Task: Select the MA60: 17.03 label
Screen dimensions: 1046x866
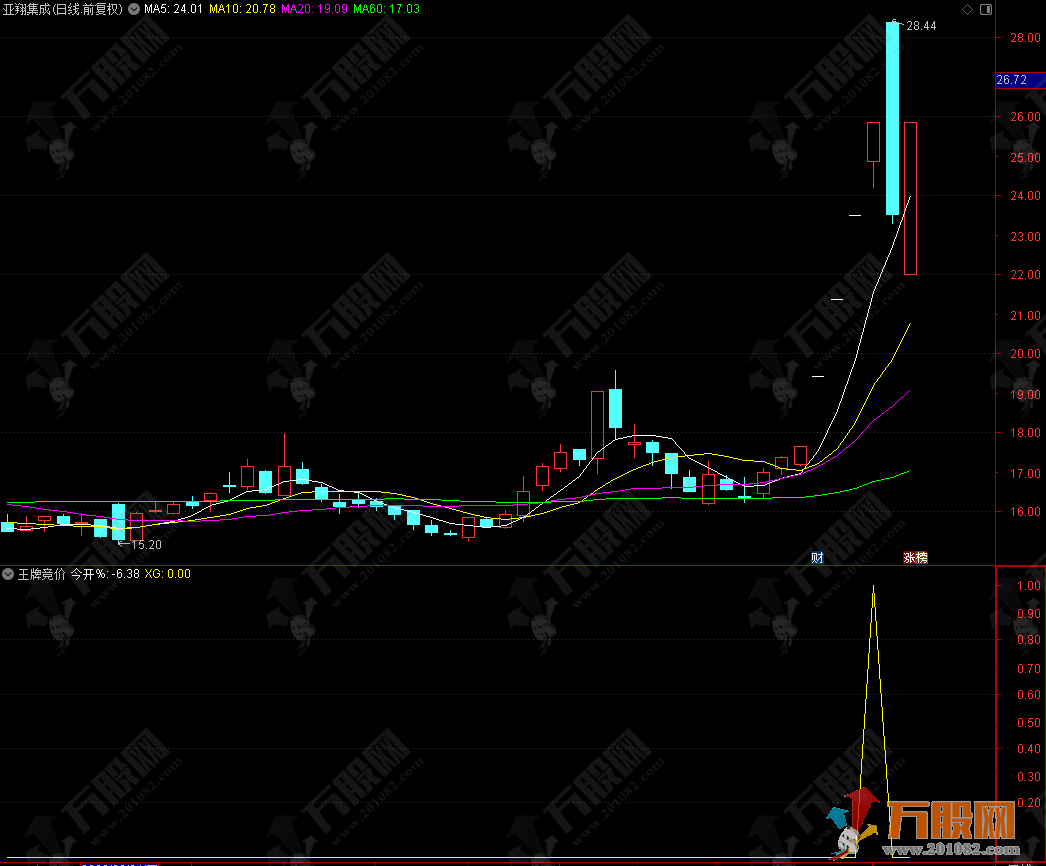Action: click(x=386, y=9)
